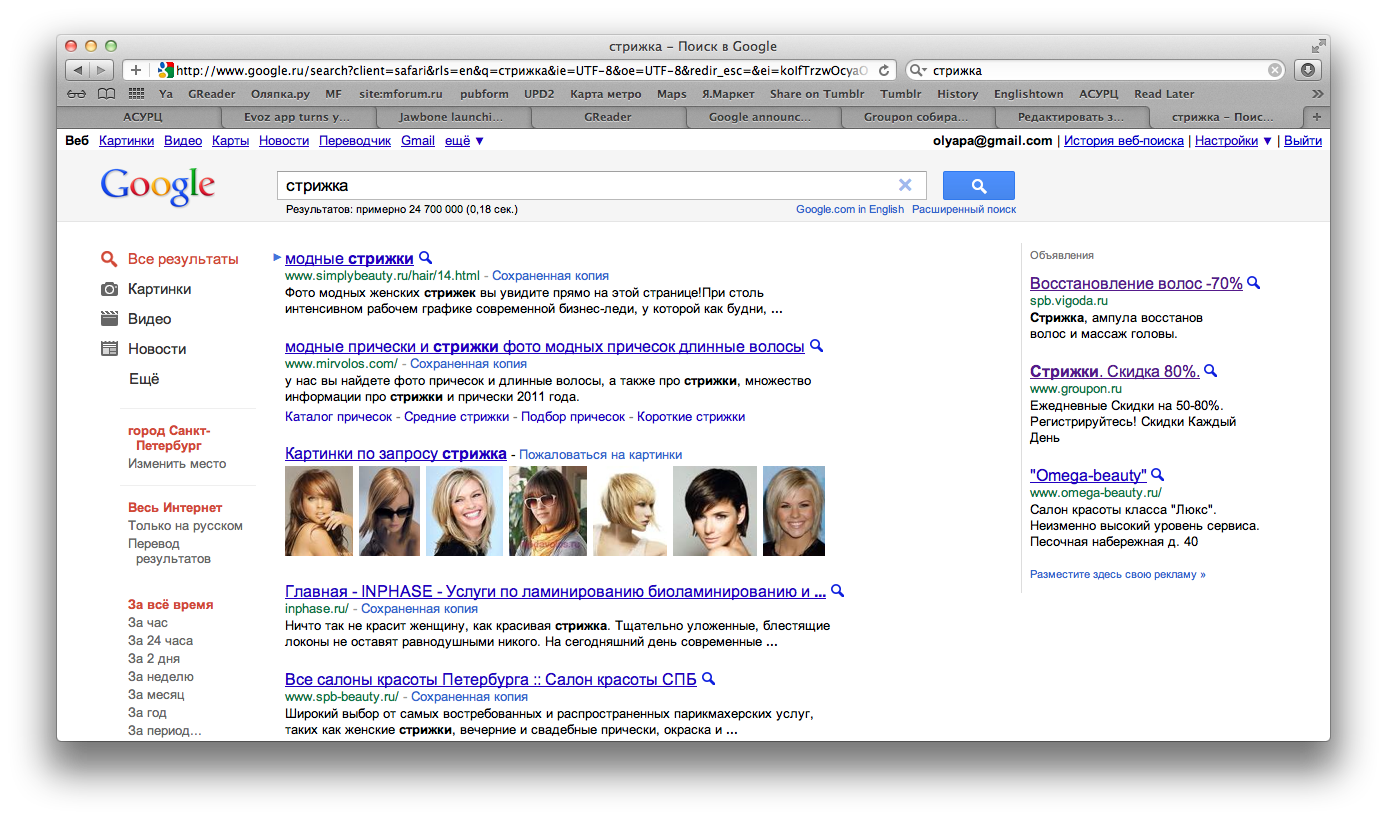The width and height of the screenshot is (1387, 820).
Task: Add bookmark with the plus button
Action: (x=136, y=70)
